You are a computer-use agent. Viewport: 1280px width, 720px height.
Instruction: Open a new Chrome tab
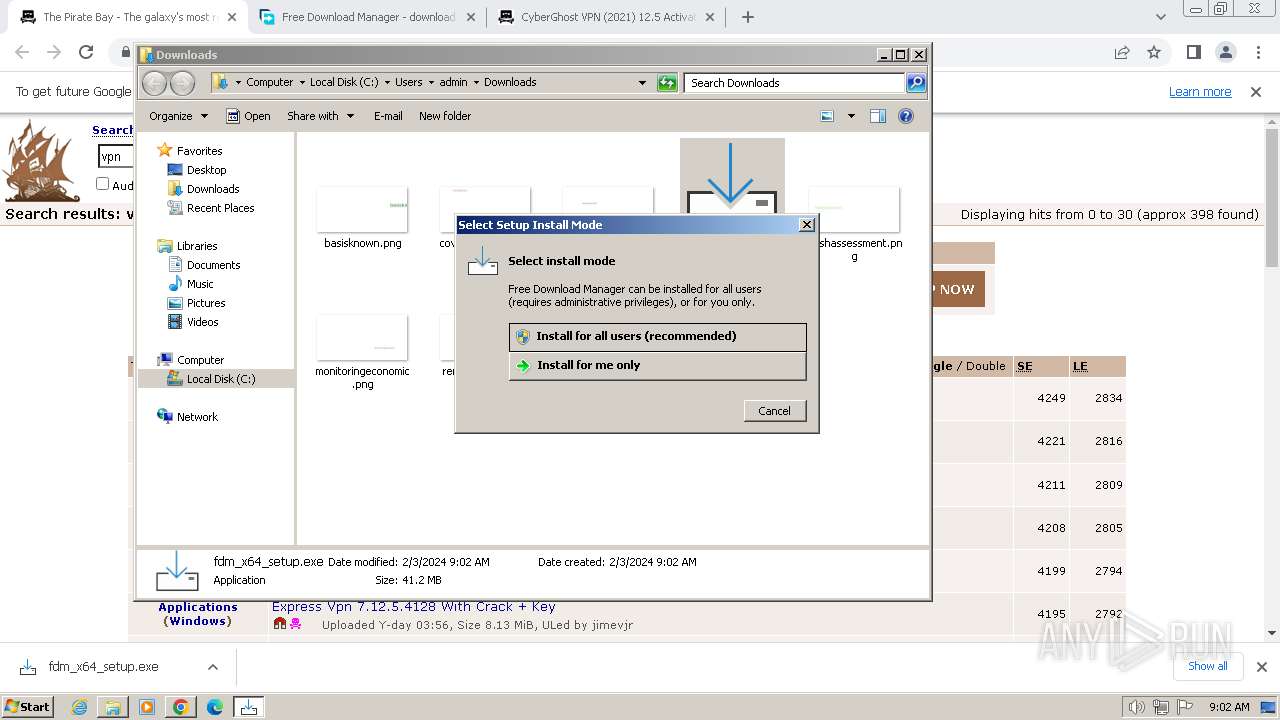[747, 17]
